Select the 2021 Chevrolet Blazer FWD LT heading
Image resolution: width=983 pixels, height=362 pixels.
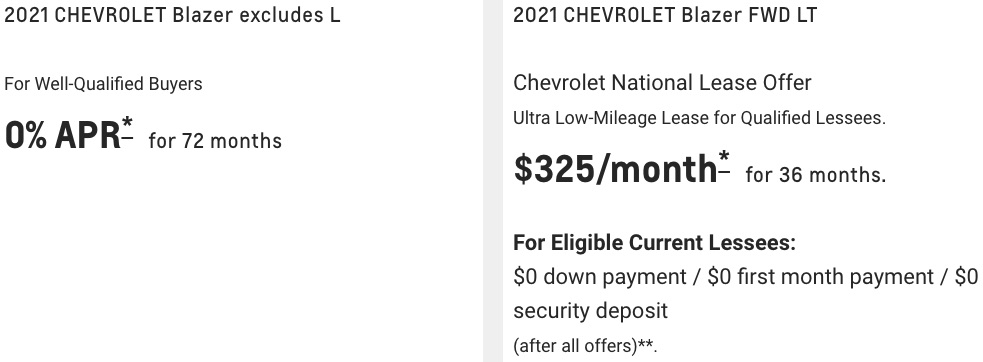click(x=665, y=15)
